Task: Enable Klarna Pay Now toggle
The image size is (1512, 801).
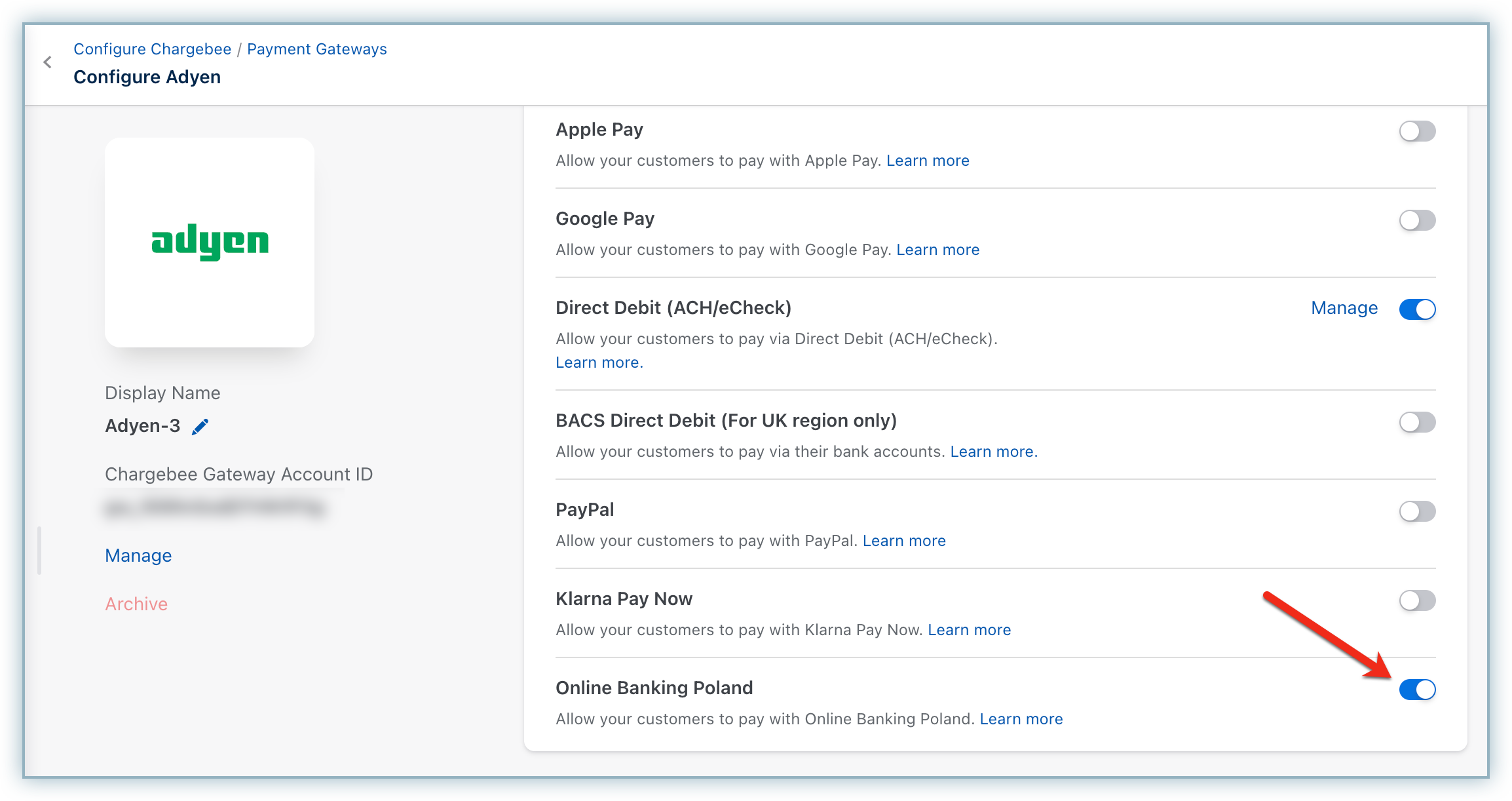Action: pos(1417,600)
